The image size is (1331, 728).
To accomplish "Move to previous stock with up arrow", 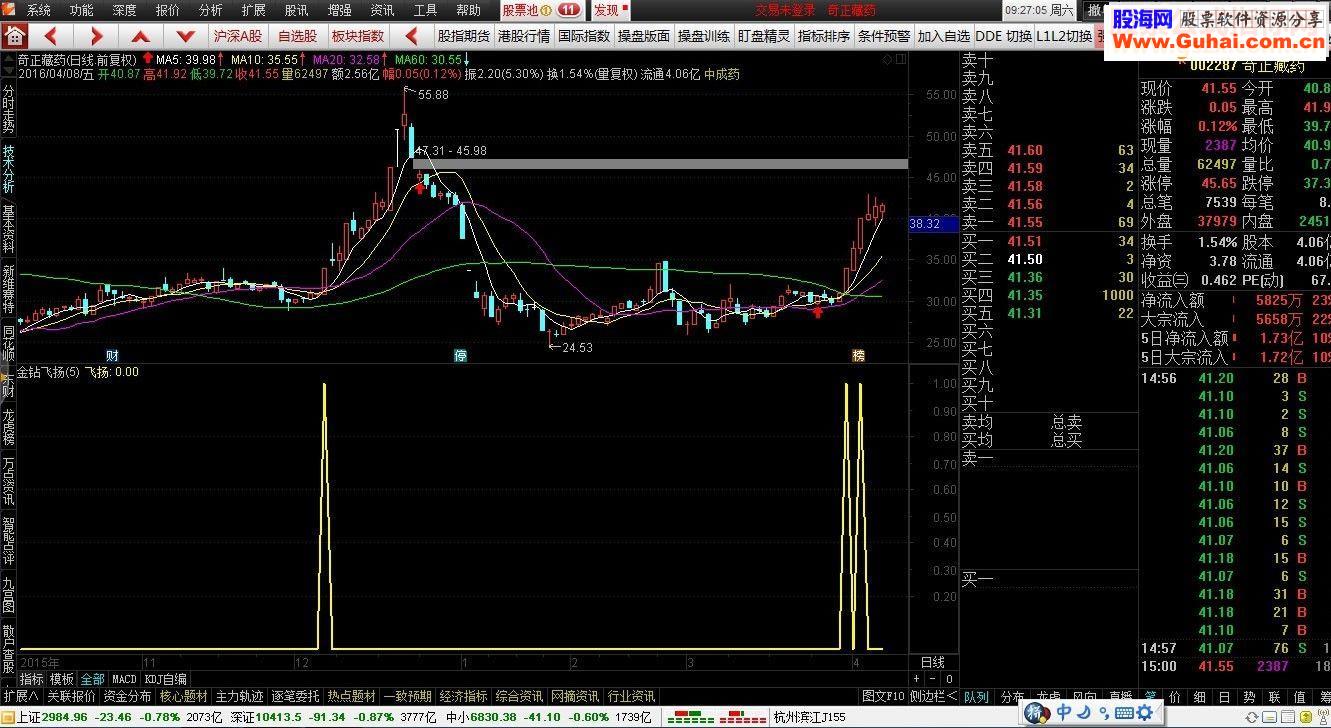I will click(139, 36).
